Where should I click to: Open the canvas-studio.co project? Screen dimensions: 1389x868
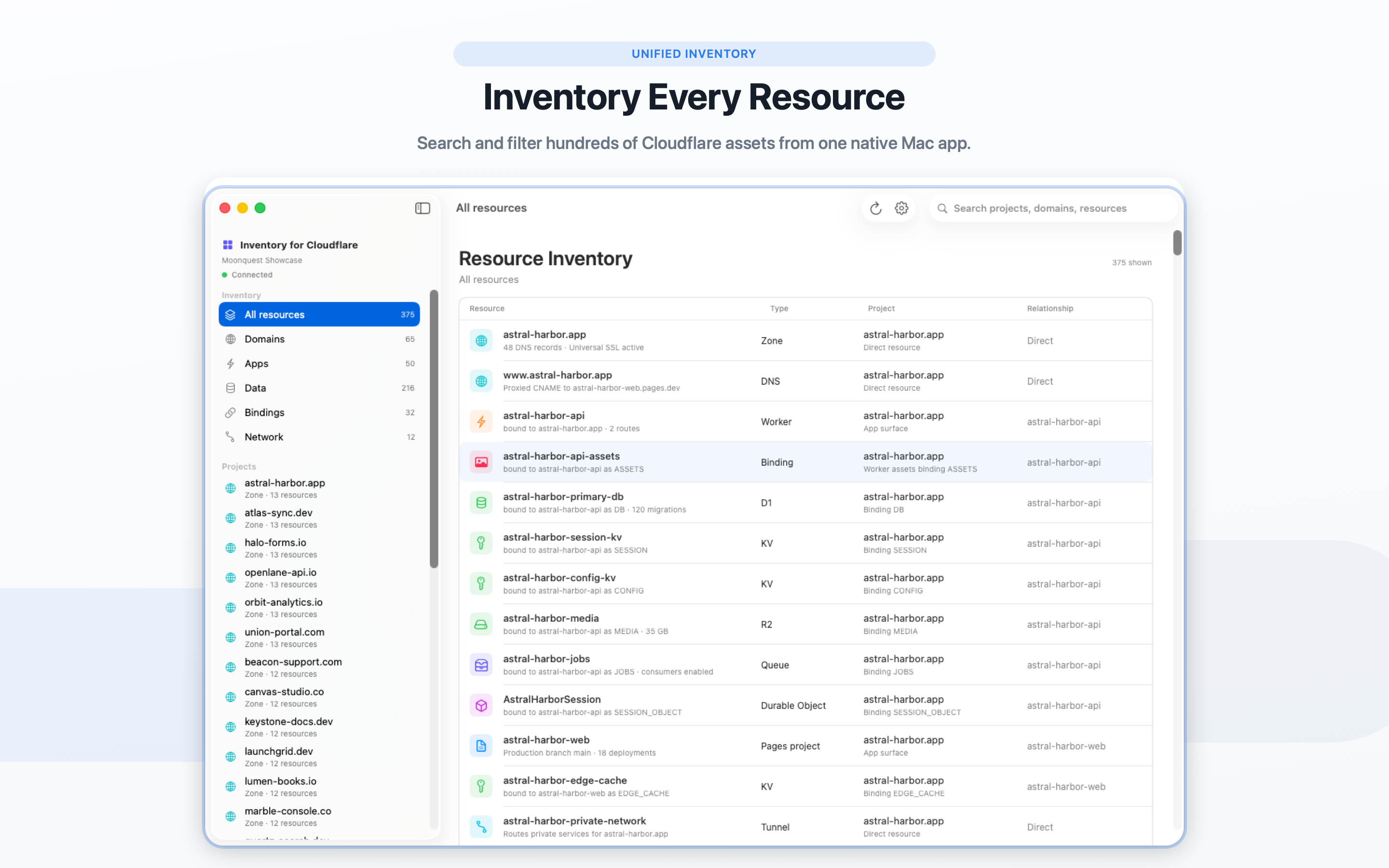[319, 697]
